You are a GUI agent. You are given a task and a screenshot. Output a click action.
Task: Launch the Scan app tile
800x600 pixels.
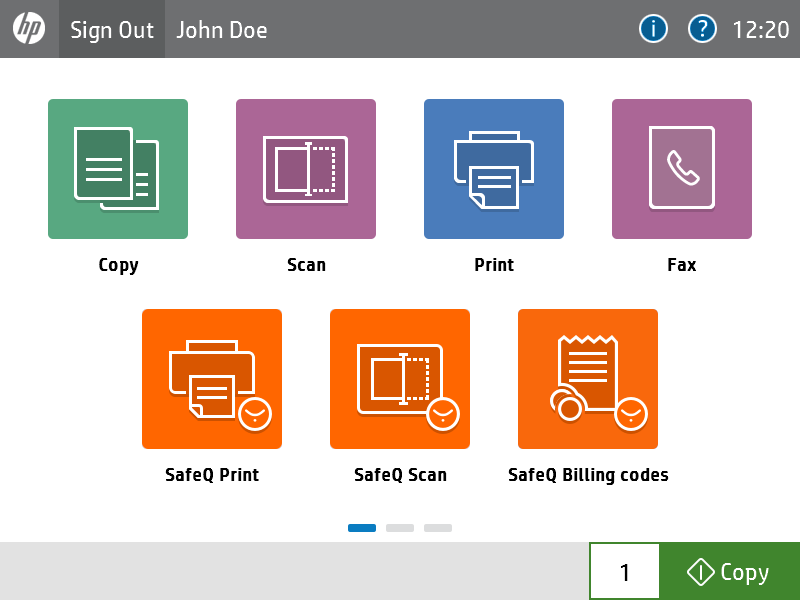306,169
